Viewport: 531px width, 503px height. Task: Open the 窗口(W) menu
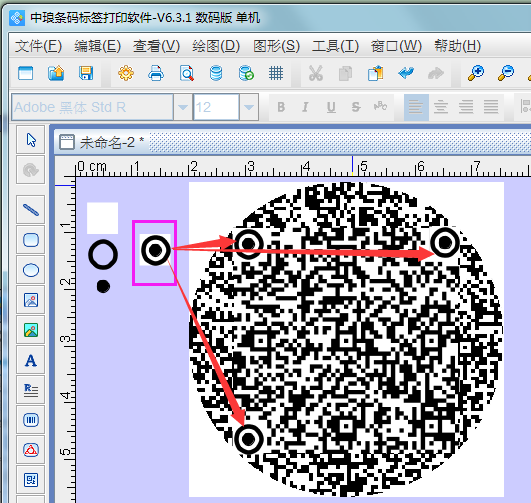click(396, 46)
